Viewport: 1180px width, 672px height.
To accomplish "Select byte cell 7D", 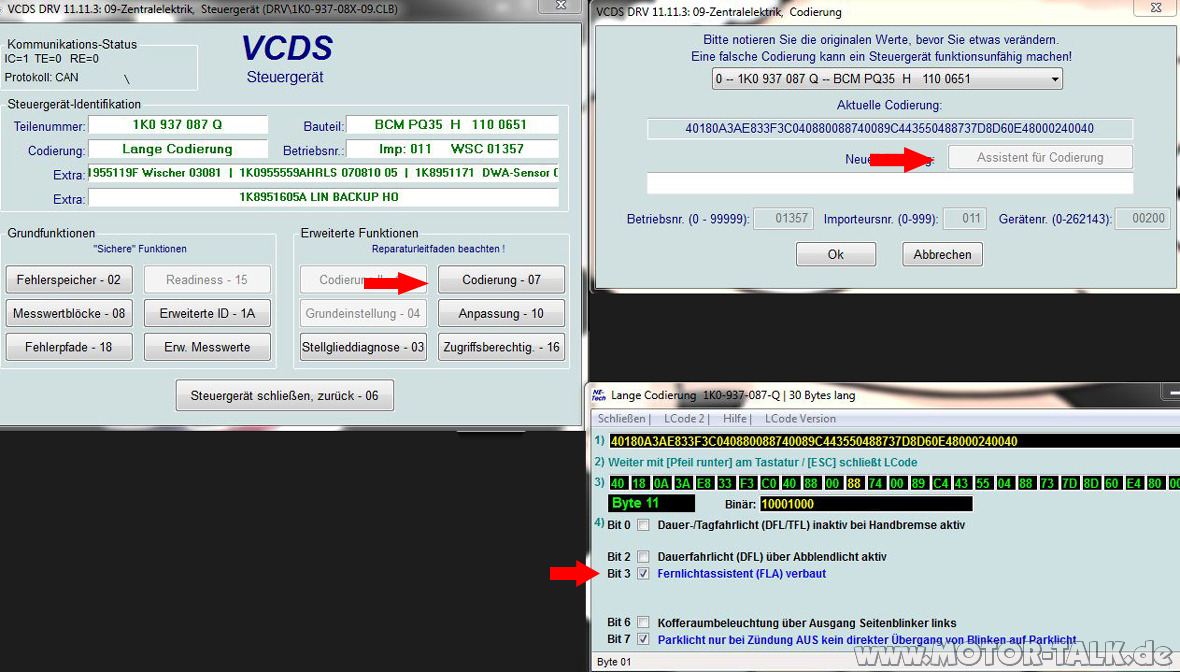I will click(1069, 483).
